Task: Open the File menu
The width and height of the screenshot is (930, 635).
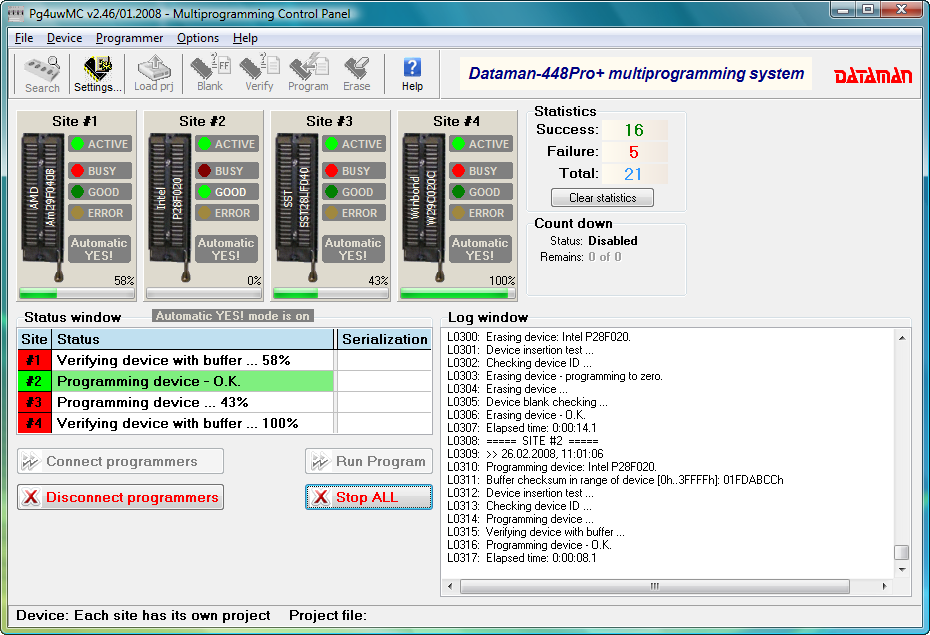Action: (23, 37)
